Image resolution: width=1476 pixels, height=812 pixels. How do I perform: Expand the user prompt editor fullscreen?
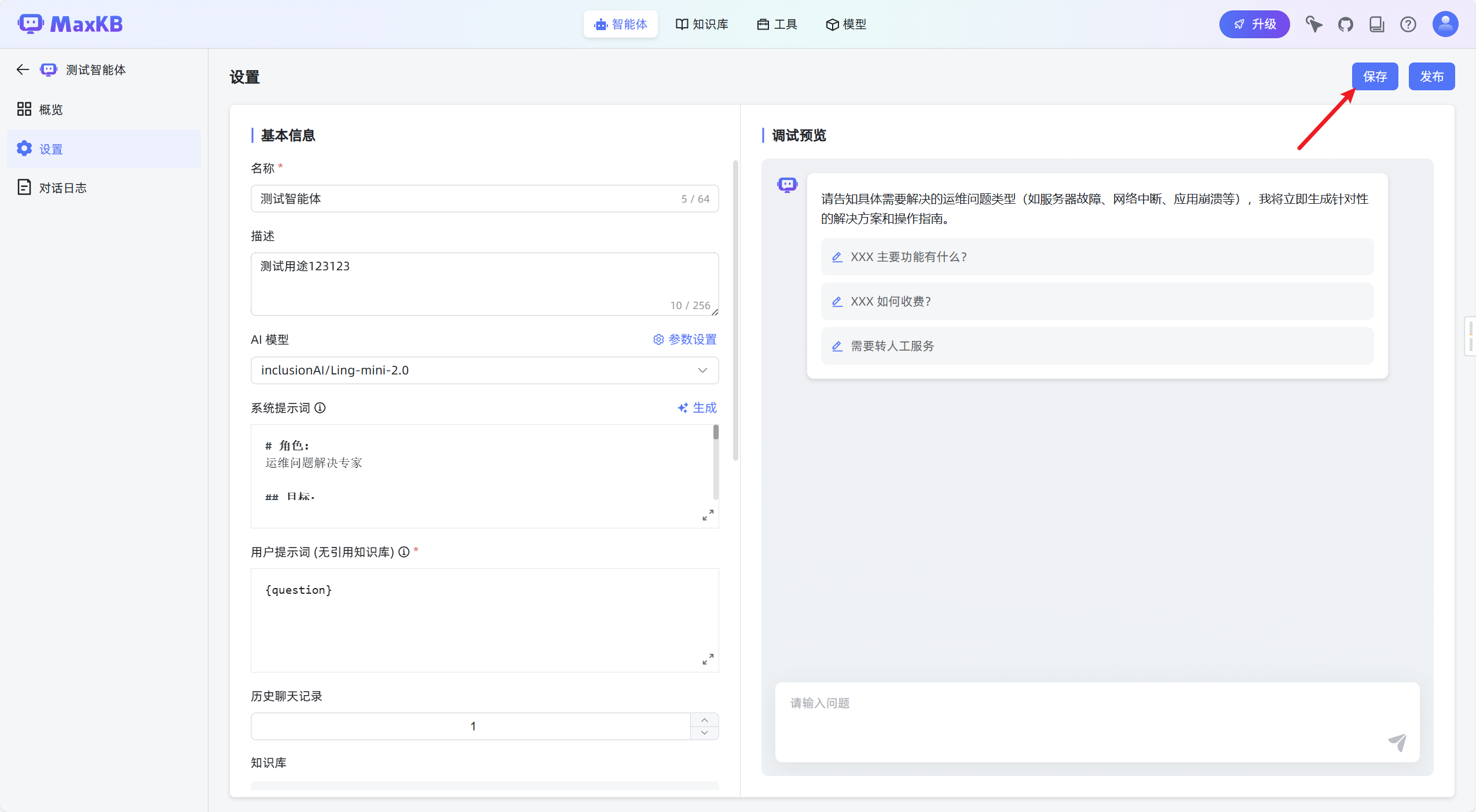click(708, 659)
